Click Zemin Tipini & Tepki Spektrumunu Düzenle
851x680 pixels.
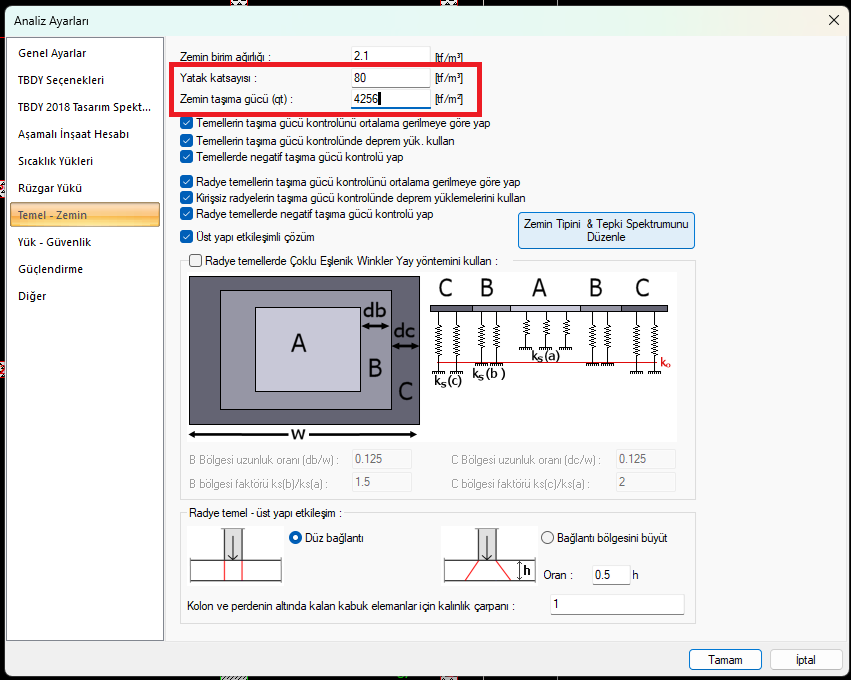click(606, 231)
